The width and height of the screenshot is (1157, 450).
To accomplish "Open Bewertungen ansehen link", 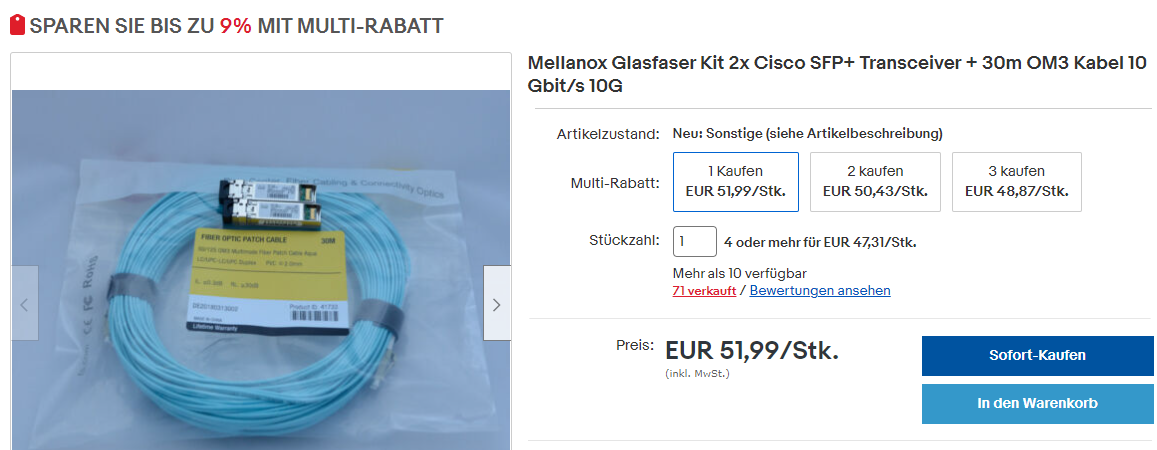I will 820,291.
